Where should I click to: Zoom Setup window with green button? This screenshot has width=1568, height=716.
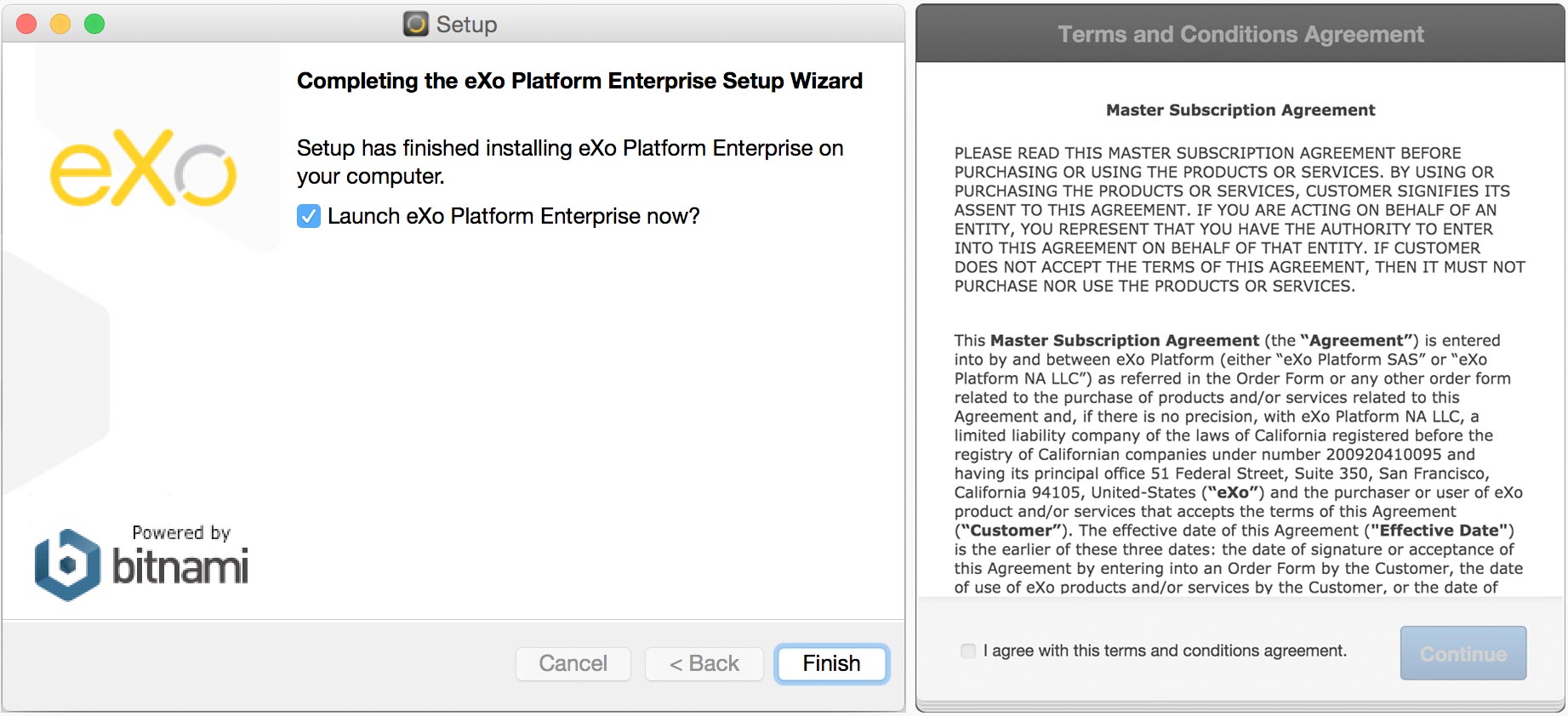coord(94,24)
